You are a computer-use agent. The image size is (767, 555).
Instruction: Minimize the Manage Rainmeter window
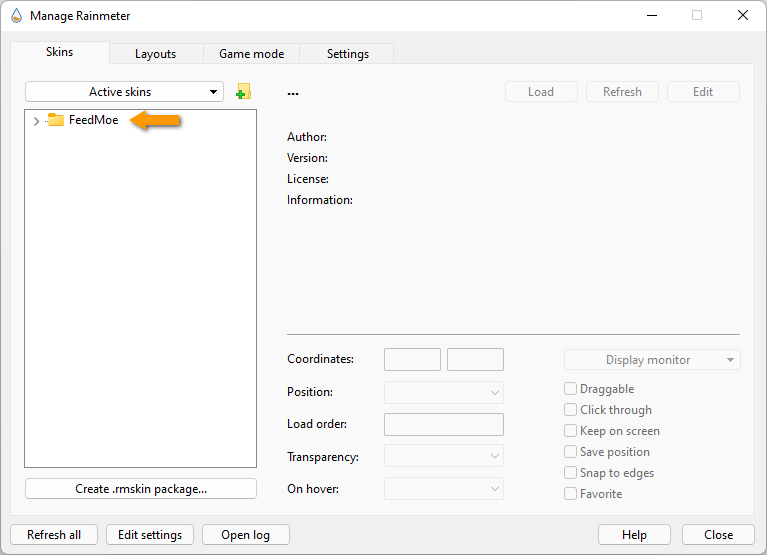point(652,16)
